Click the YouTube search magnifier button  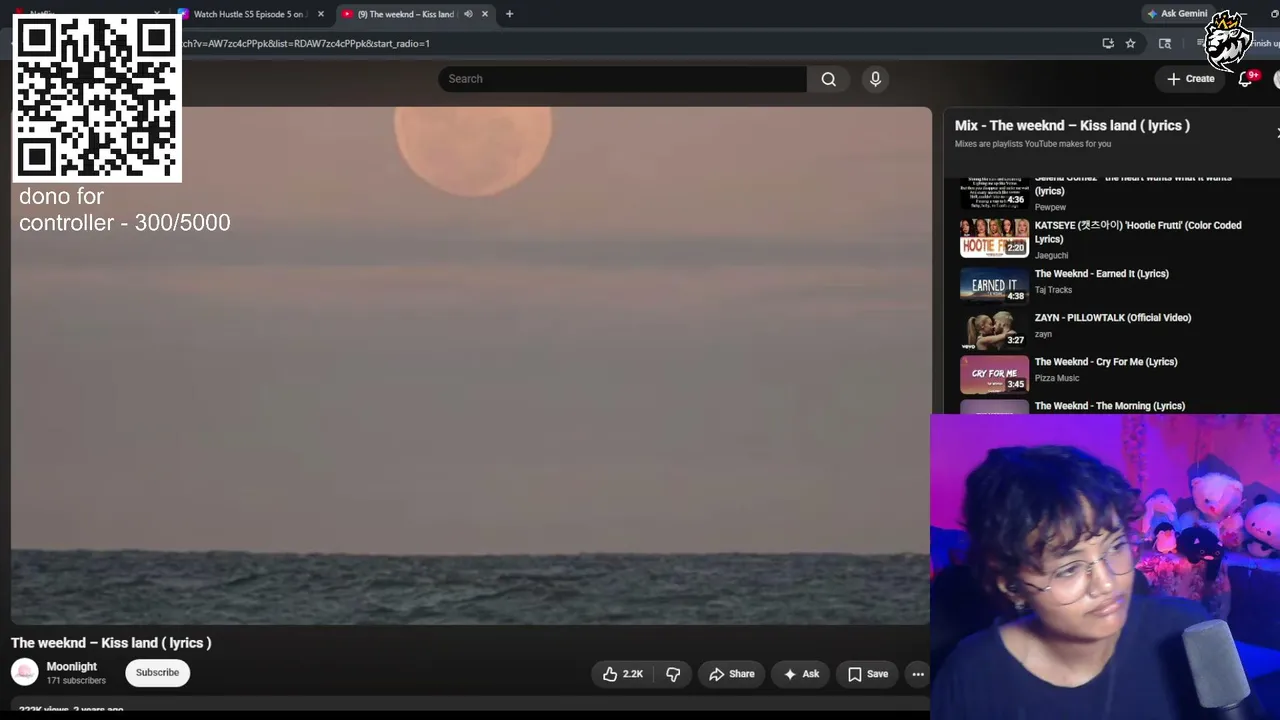click(x=828, y=79)
